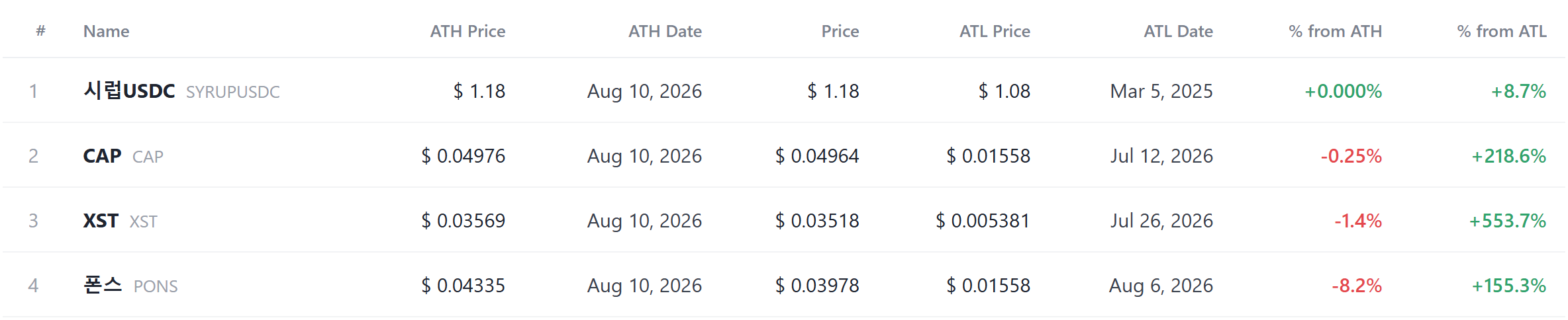Sort by the ATH Price column header
The image size is (1568, 320).
467,31
